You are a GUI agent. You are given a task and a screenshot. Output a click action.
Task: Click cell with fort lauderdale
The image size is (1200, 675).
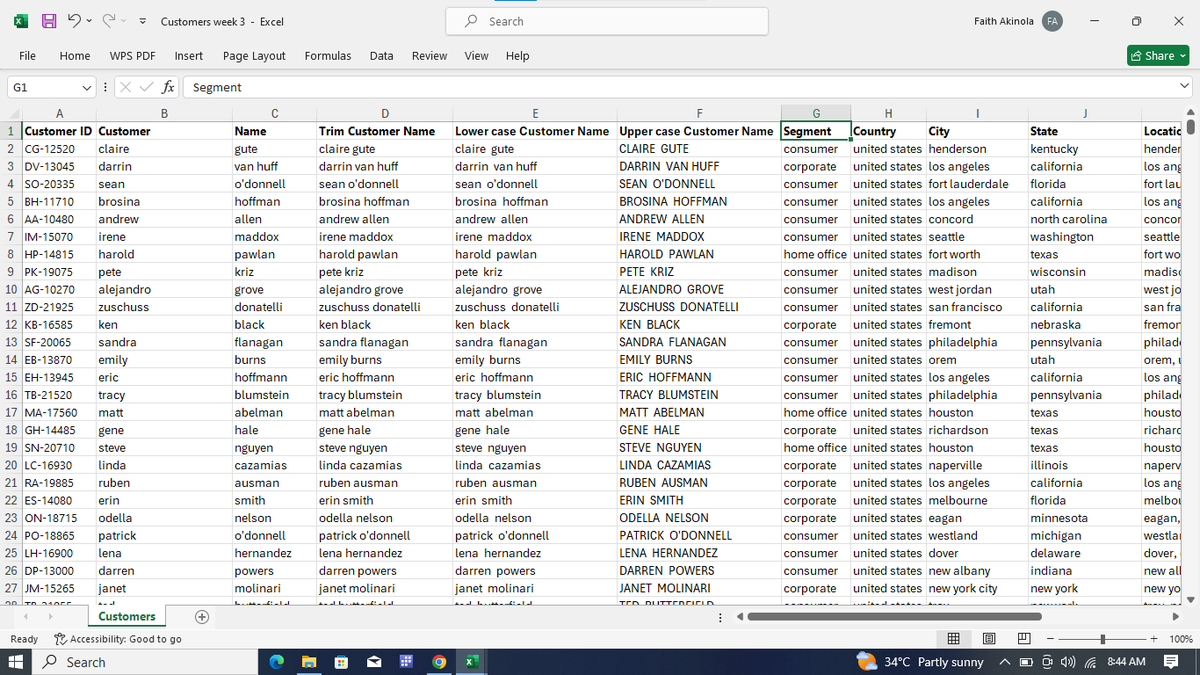click(976, 184)
